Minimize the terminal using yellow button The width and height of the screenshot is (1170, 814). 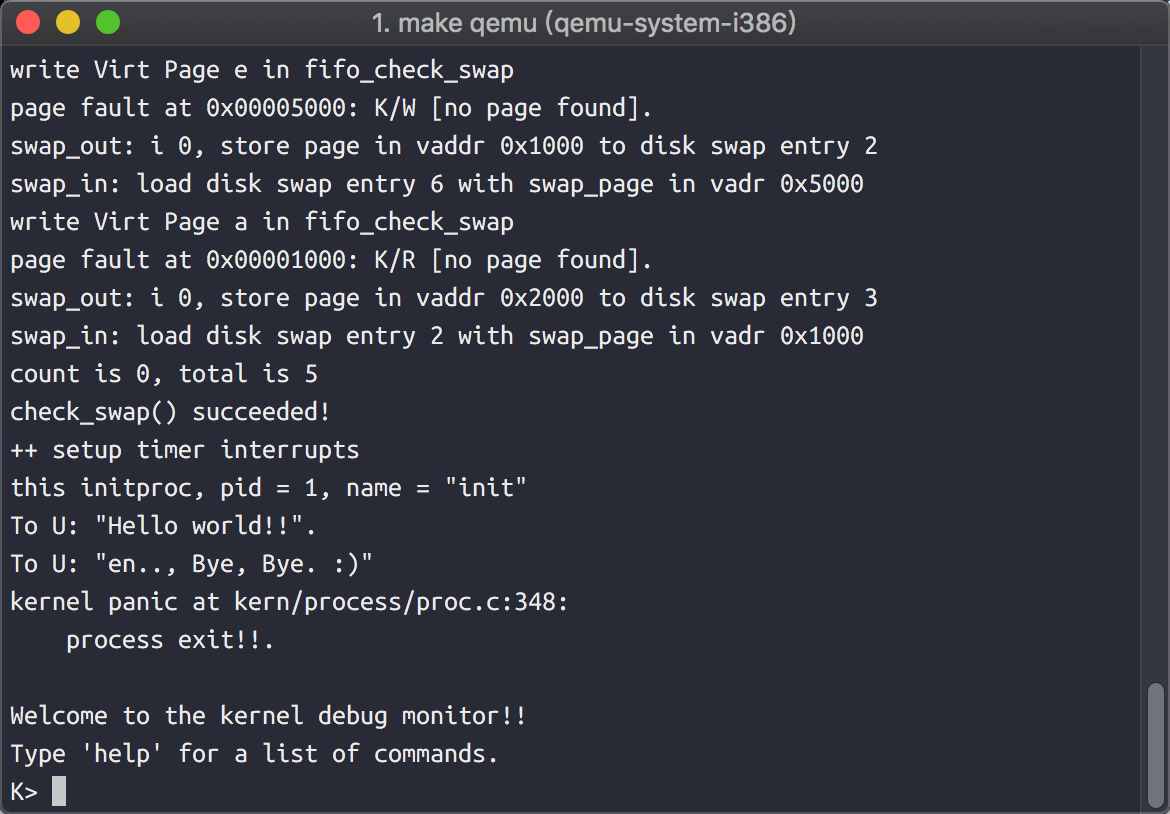68,23
